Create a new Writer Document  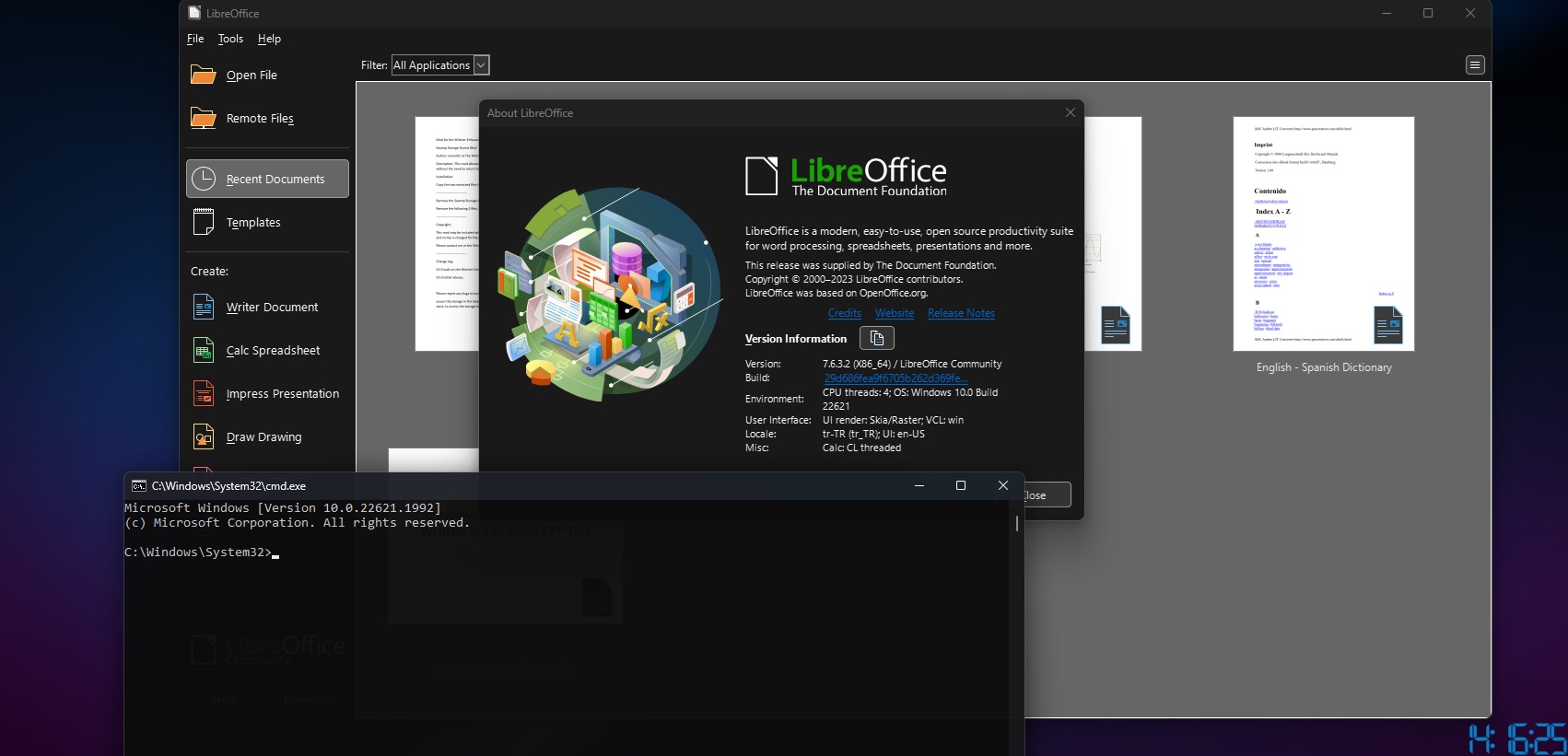point(272,308)
